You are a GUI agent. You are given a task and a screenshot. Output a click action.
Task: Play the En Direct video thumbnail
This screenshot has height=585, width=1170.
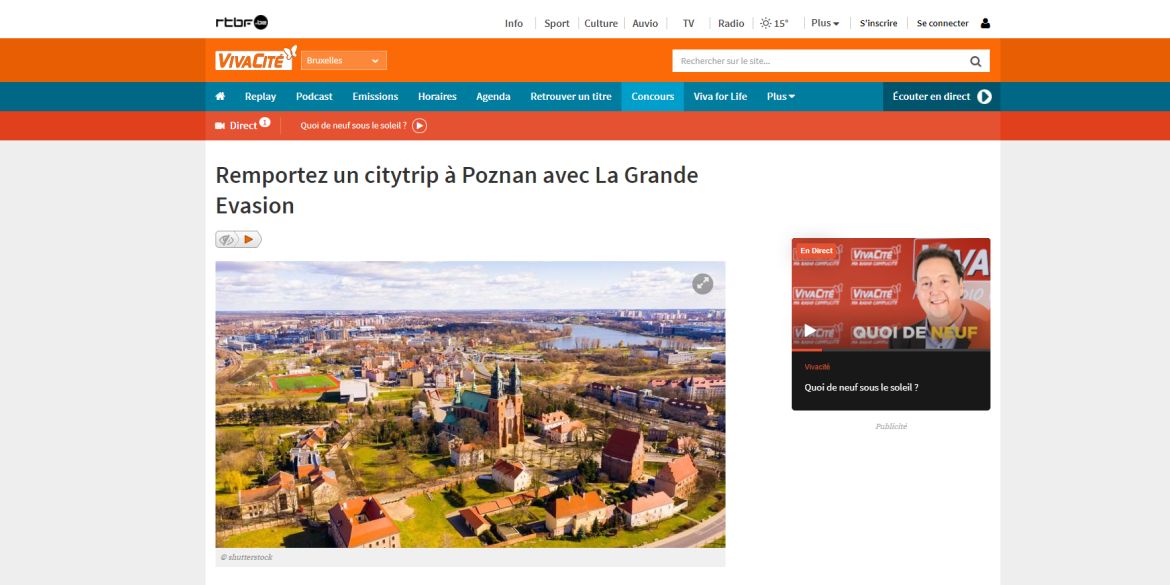point(810,331)
